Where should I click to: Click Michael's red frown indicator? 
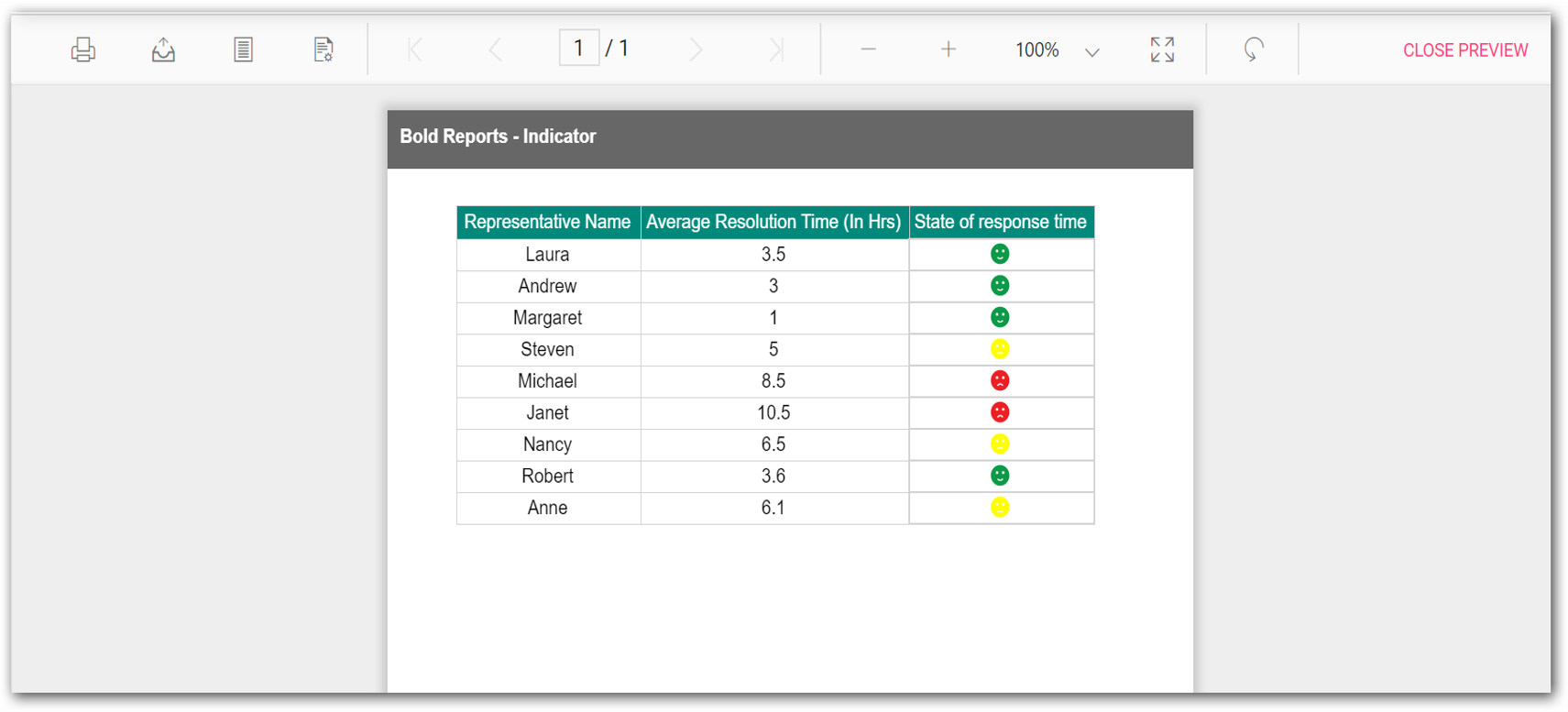point(1000,380)
